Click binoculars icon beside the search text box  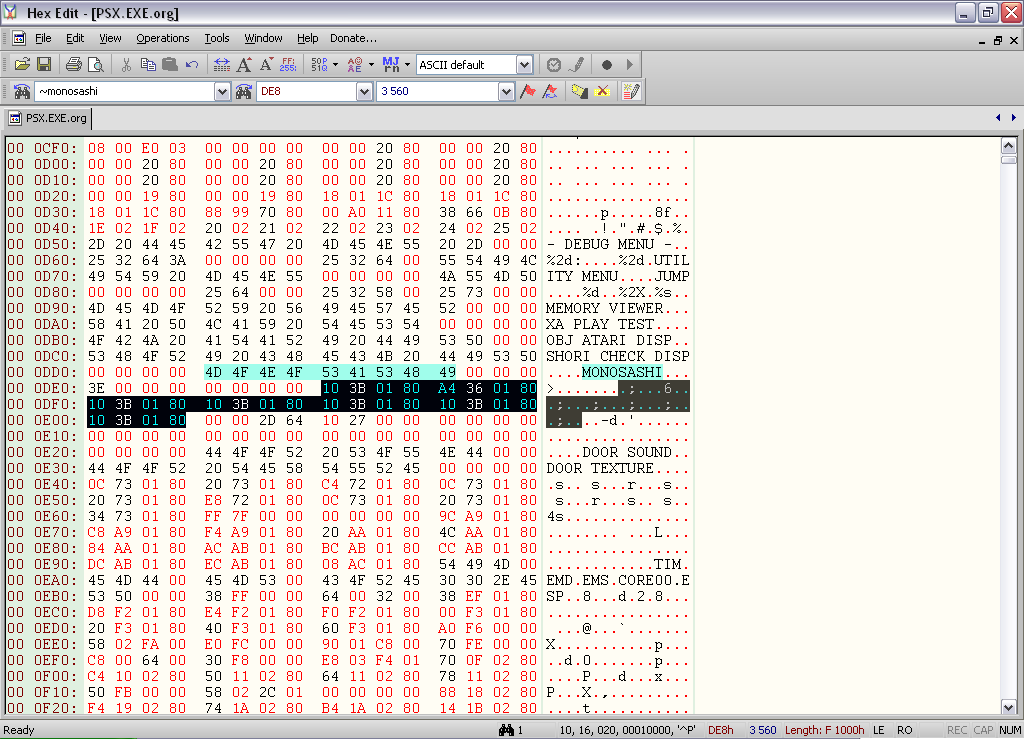click(22, 91)
